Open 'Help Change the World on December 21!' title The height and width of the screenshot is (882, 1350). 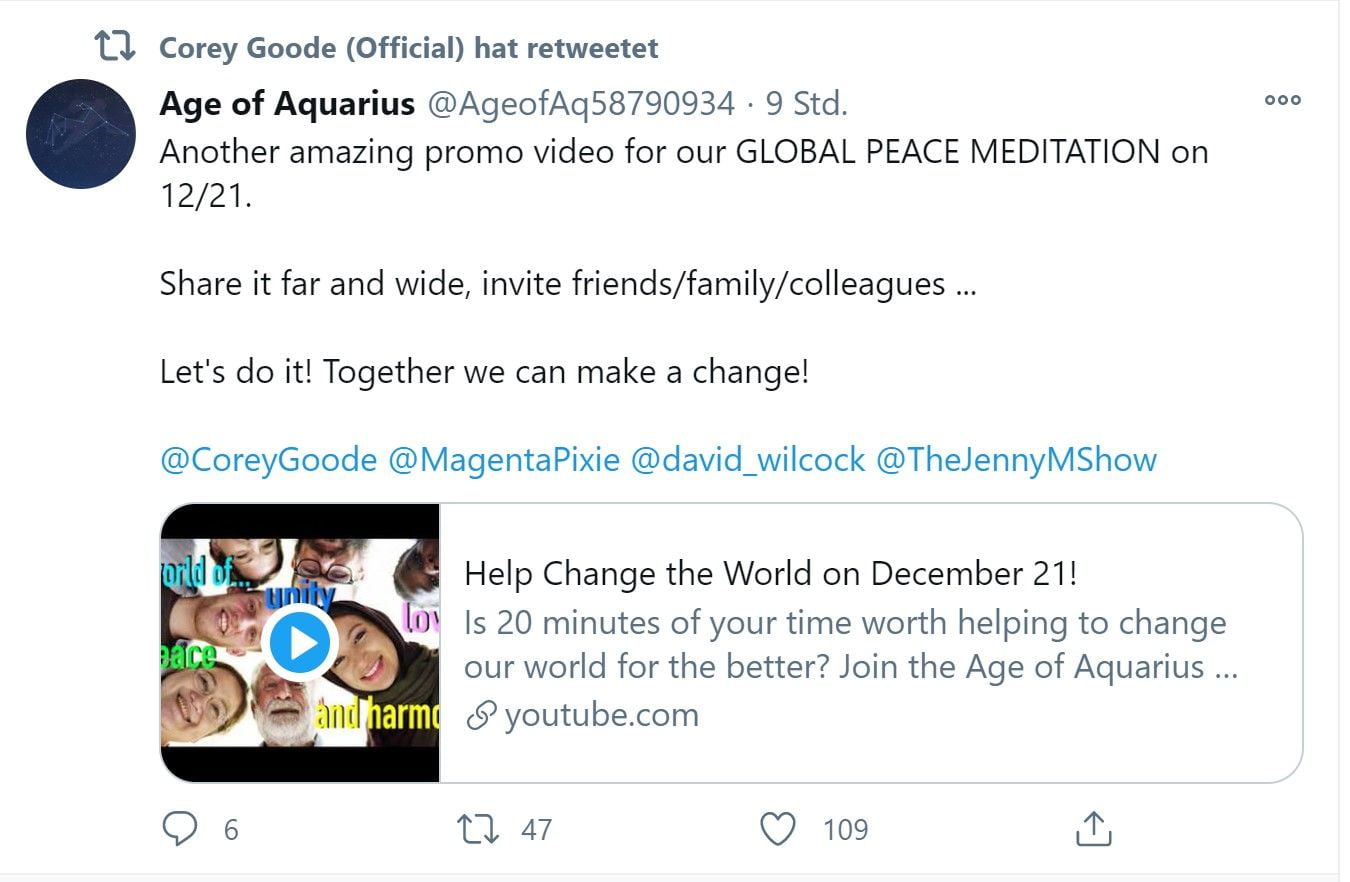[x=771, y=574]
